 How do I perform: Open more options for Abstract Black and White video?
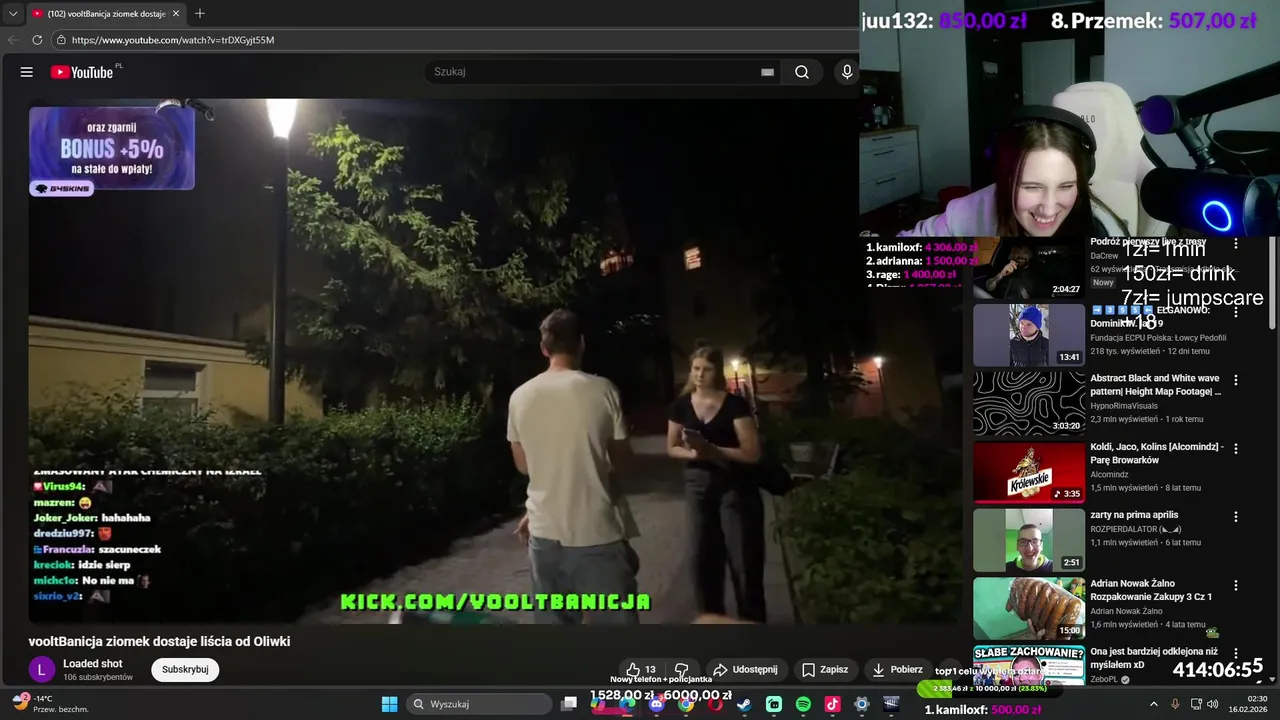[1236, 380]
